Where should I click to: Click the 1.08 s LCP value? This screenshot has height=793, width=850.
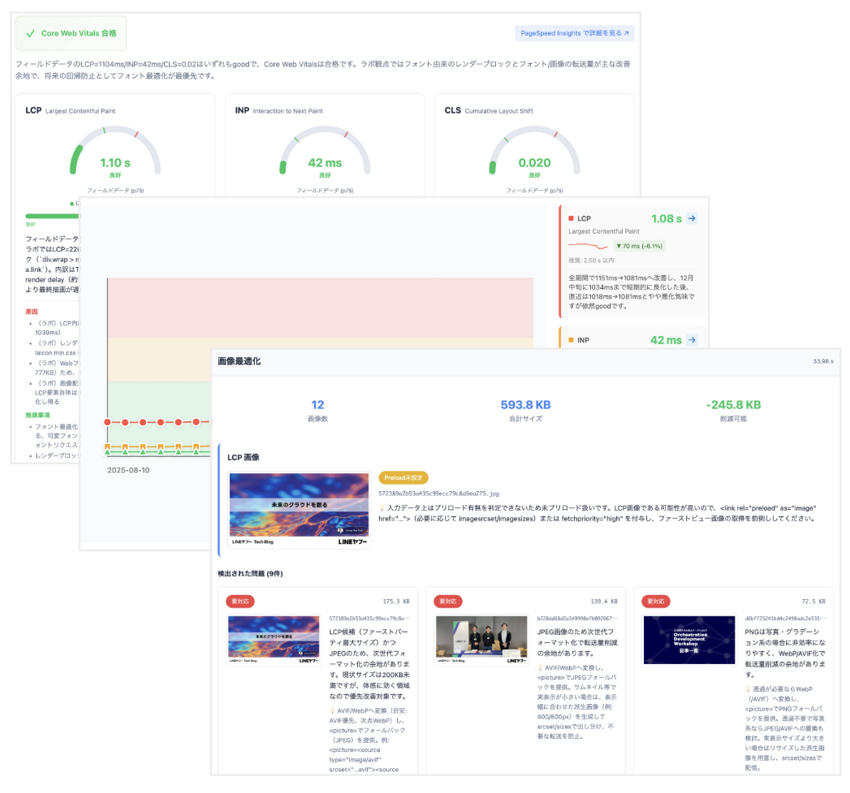coord(666,218)
